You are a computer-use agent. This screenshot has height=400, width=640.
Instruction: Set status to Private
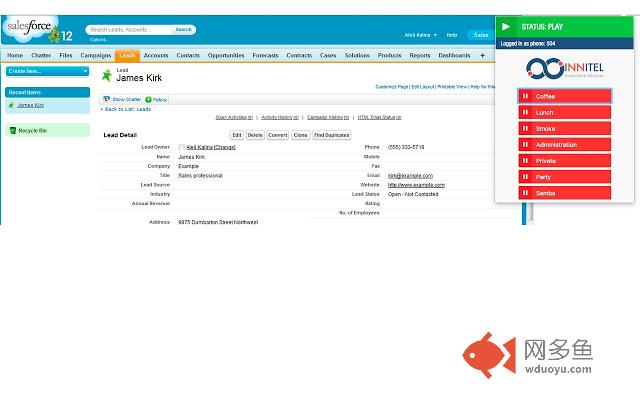click(564, 161)
